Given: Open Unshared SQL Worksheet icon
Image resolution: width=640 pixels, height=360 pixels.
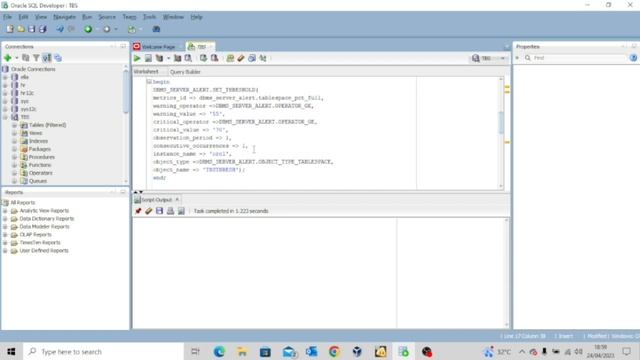Looking at the screenshot, I should point(230,58).
